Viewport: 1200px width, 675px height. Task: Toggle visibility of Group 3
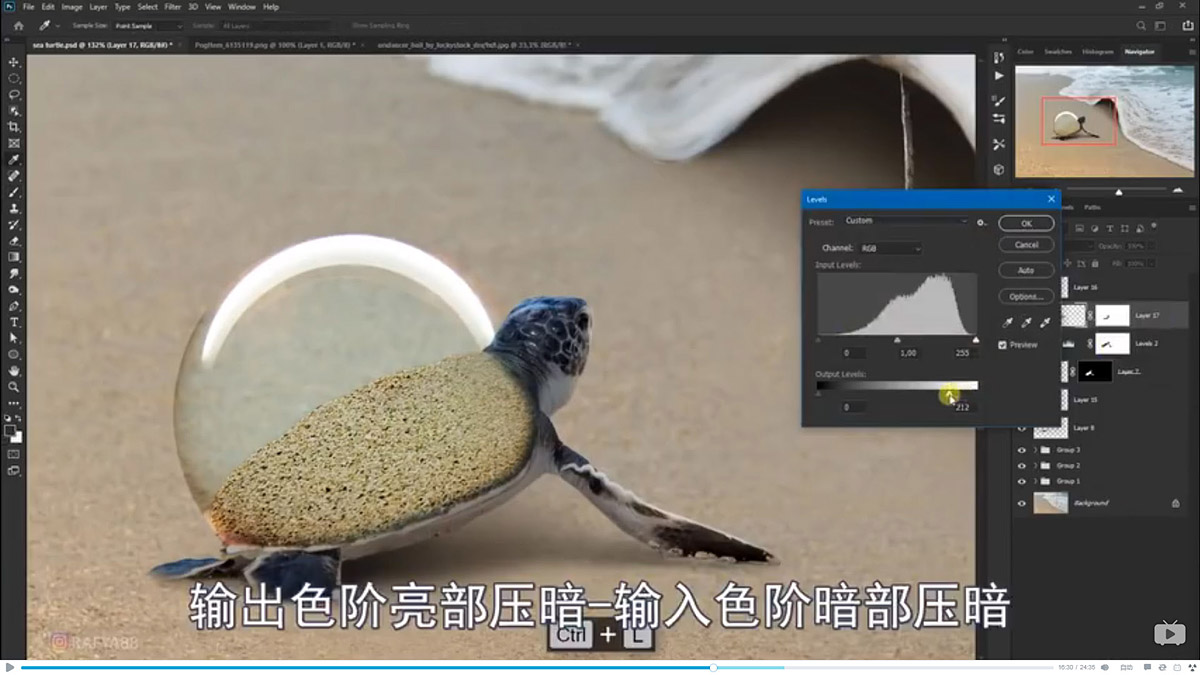[x=1022, y=449]
